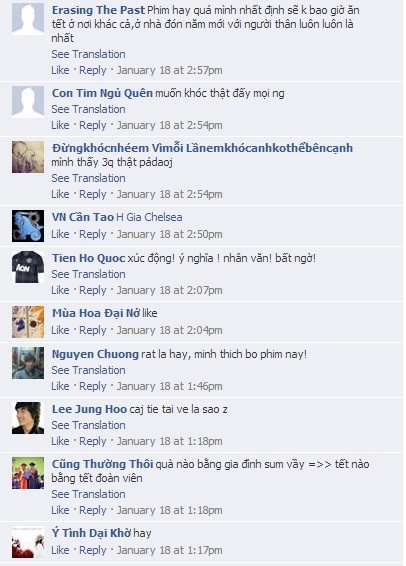This screenshot has width=406, height=566.
Task: Like Nguyen Chuong's comment
Action: 60,386
